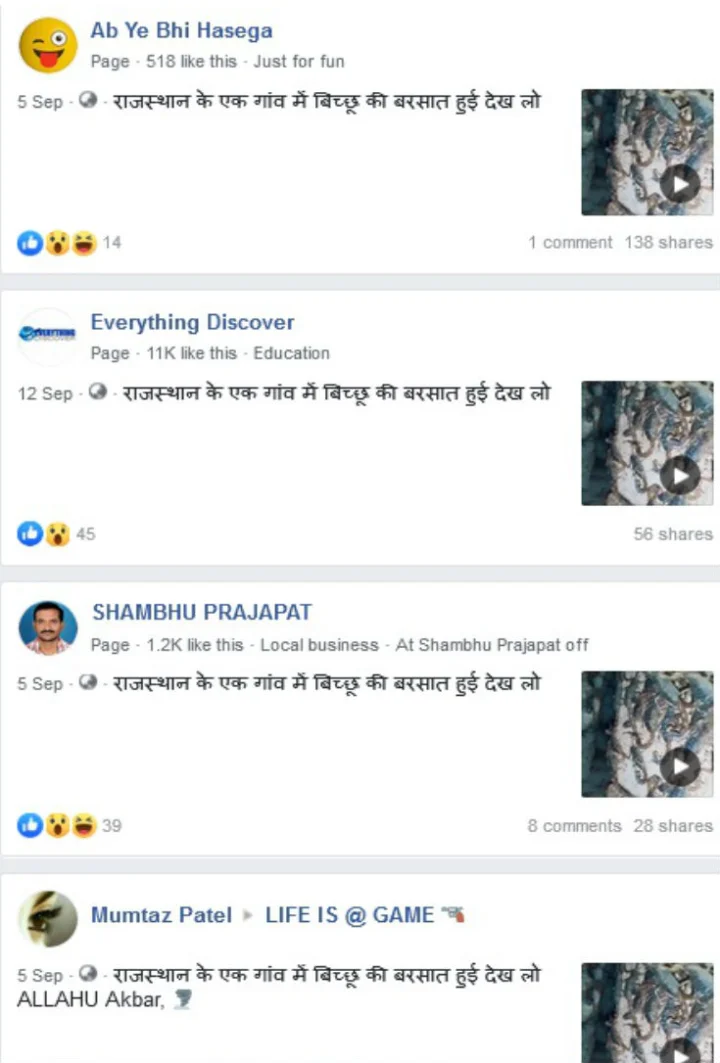Open the Ab Ye Bhi Hasega page link
Viewport: 720px width, 1063px height.
[x=182, y=31]
